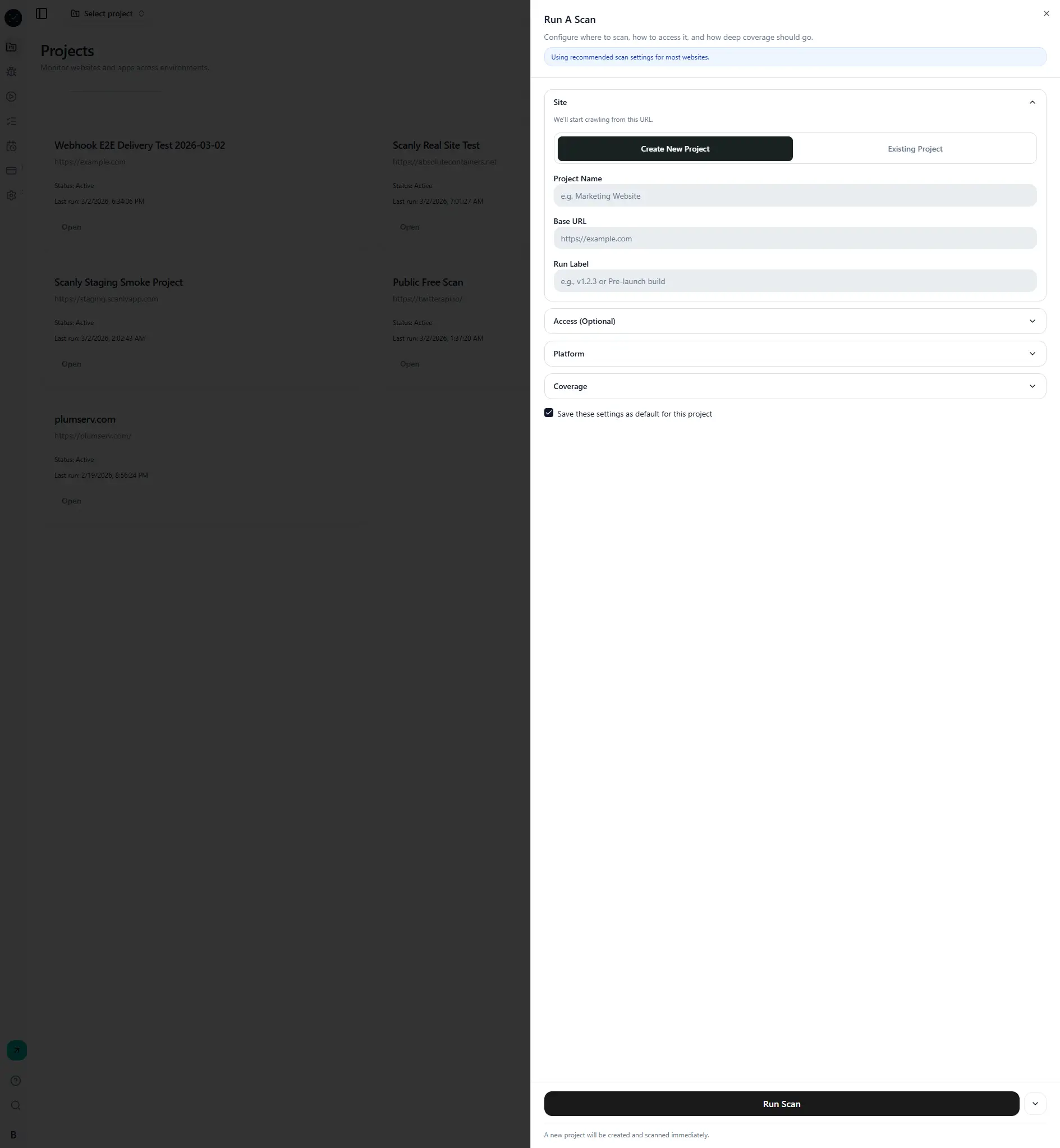
Task: Click the Project Name input field
Action: click(795, 195)
